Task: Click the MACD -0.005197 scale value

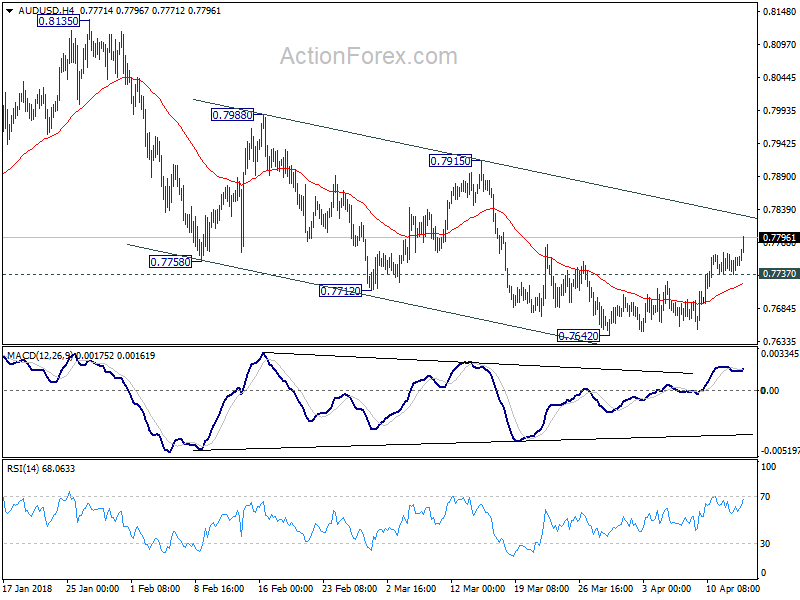Action: (x=780, y=451)
